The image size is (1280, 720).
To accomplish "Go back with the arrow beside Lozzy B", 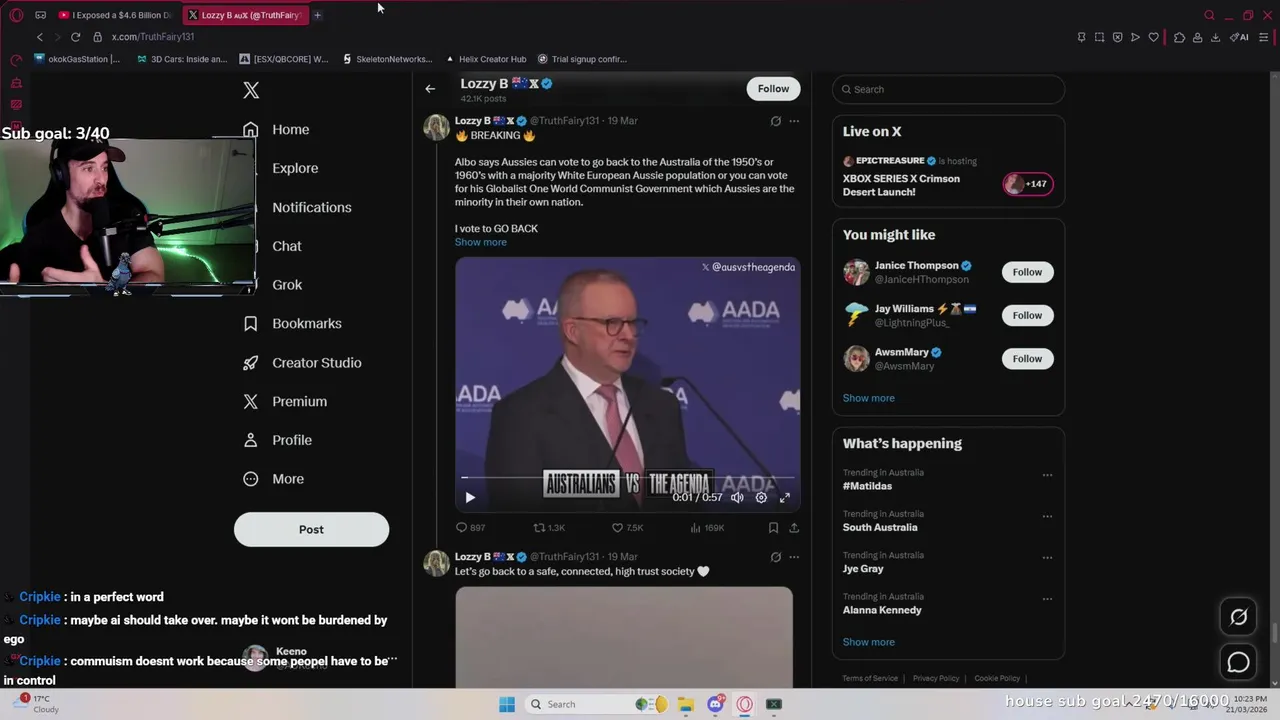I will point(430,89).
